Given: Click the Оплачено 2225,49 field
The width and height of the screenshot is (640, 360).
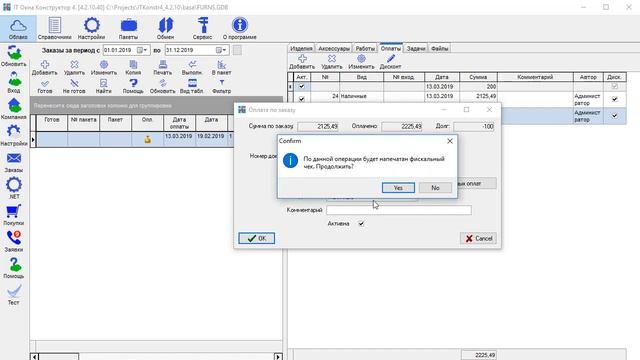Looking at the screenshot, I should [x=402, y=127].
